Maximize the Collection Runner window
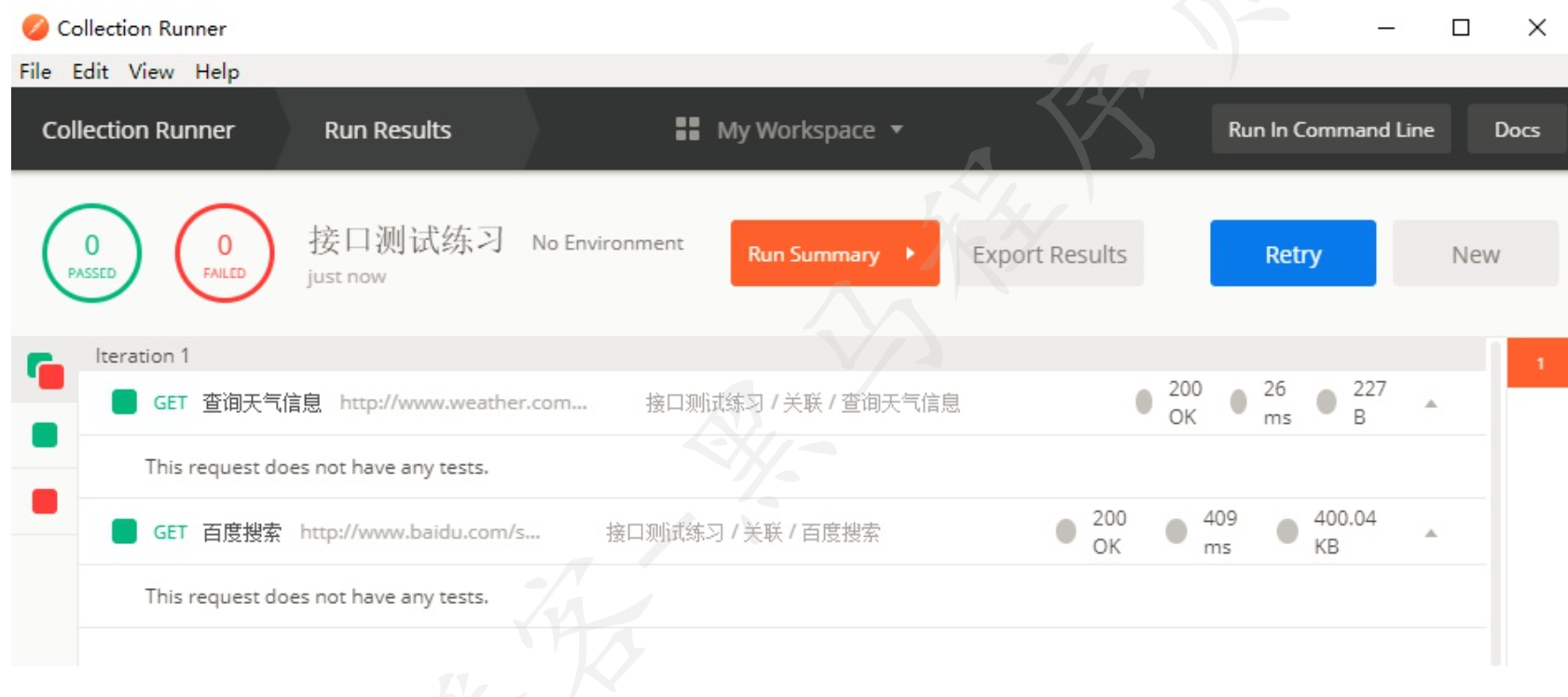1568x697 pixels. point(1461,28)
